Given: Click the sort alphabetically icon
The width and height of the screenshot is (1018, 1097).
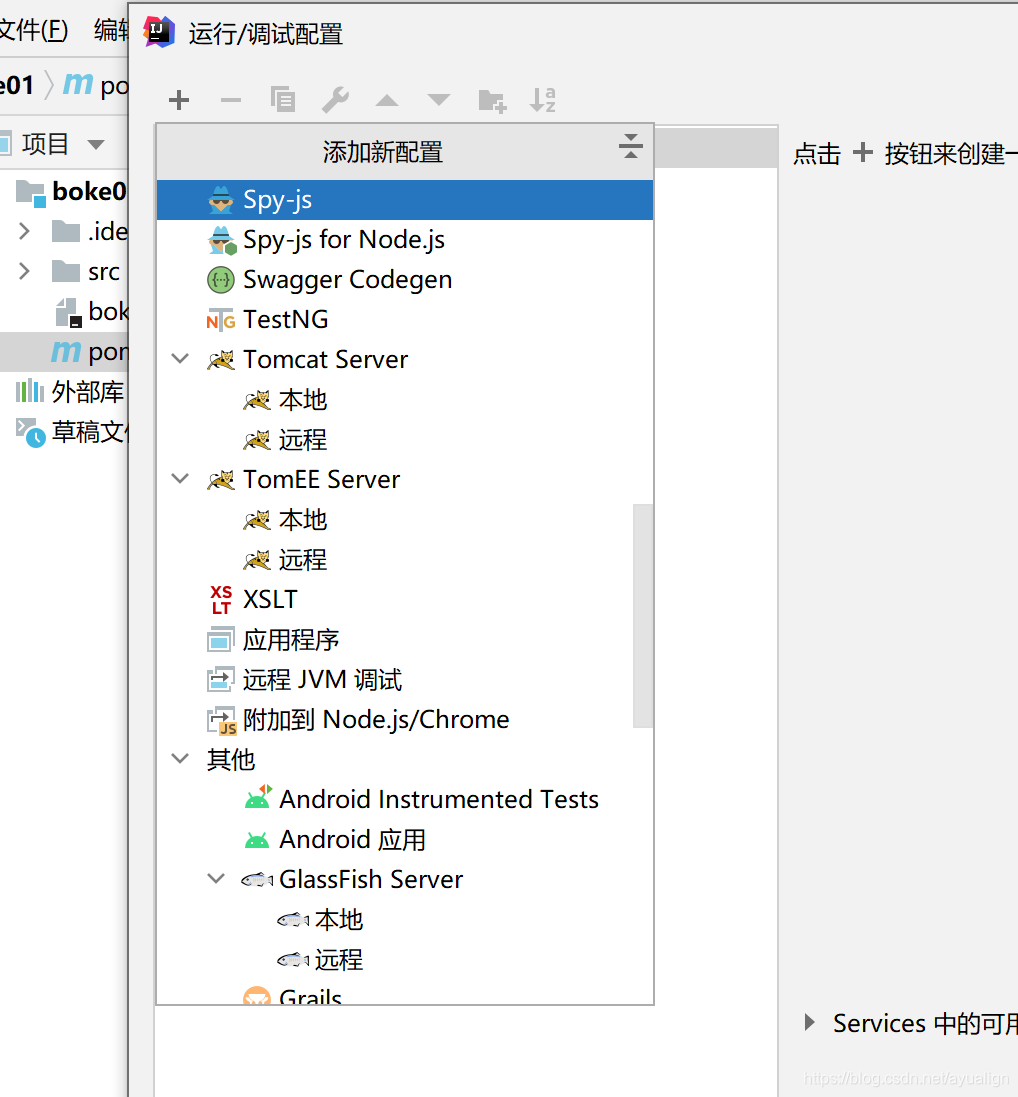Looking at the screenshot, I should (543, 100).
